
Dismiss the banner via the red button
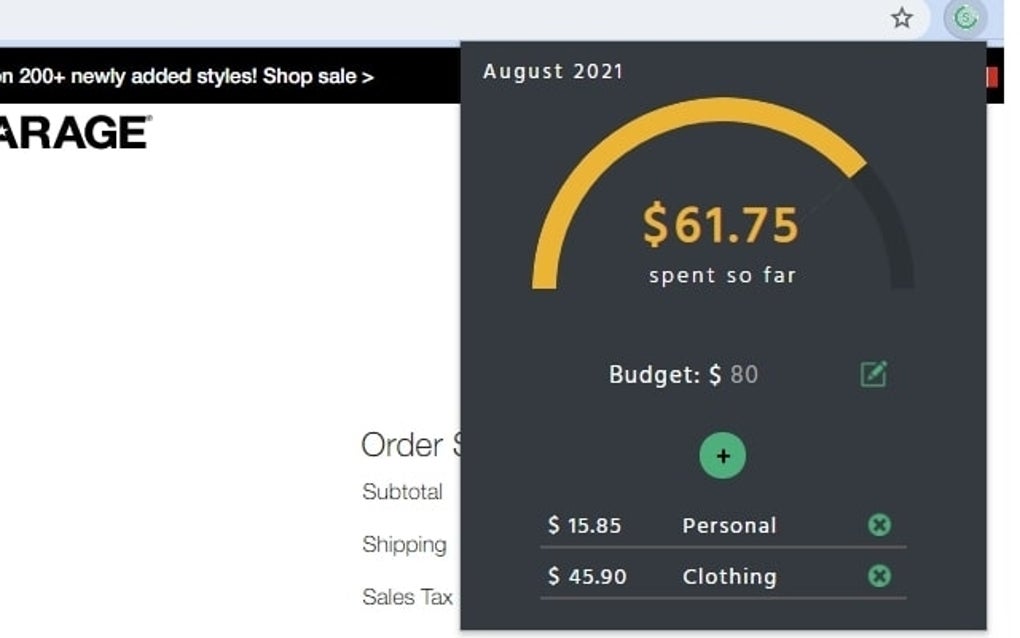993,75
